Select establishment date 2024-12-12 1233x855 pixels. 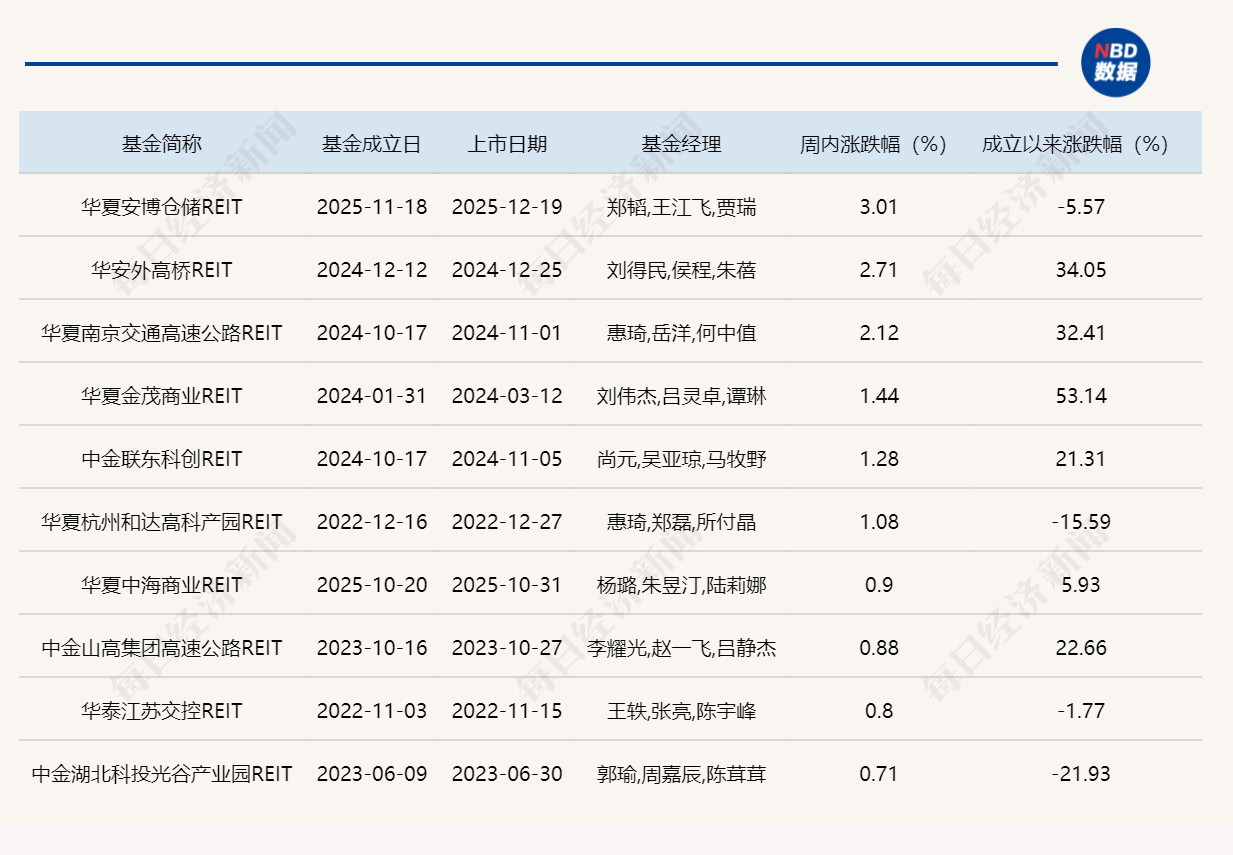click(x=372, y=270)
